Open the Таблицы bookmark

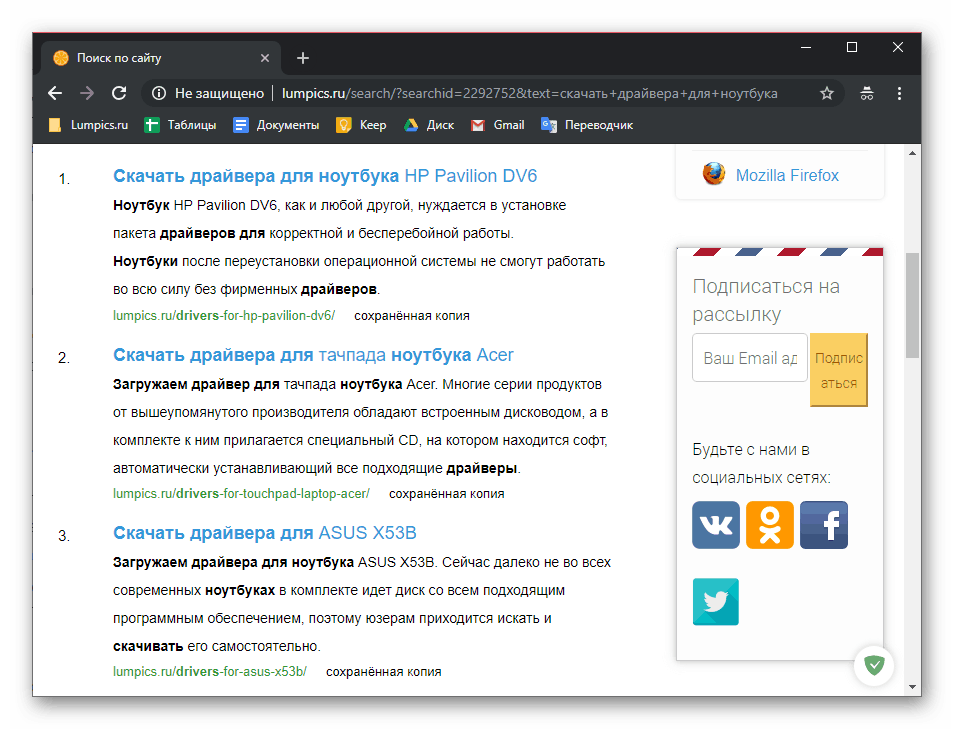[x=180, y=125]
